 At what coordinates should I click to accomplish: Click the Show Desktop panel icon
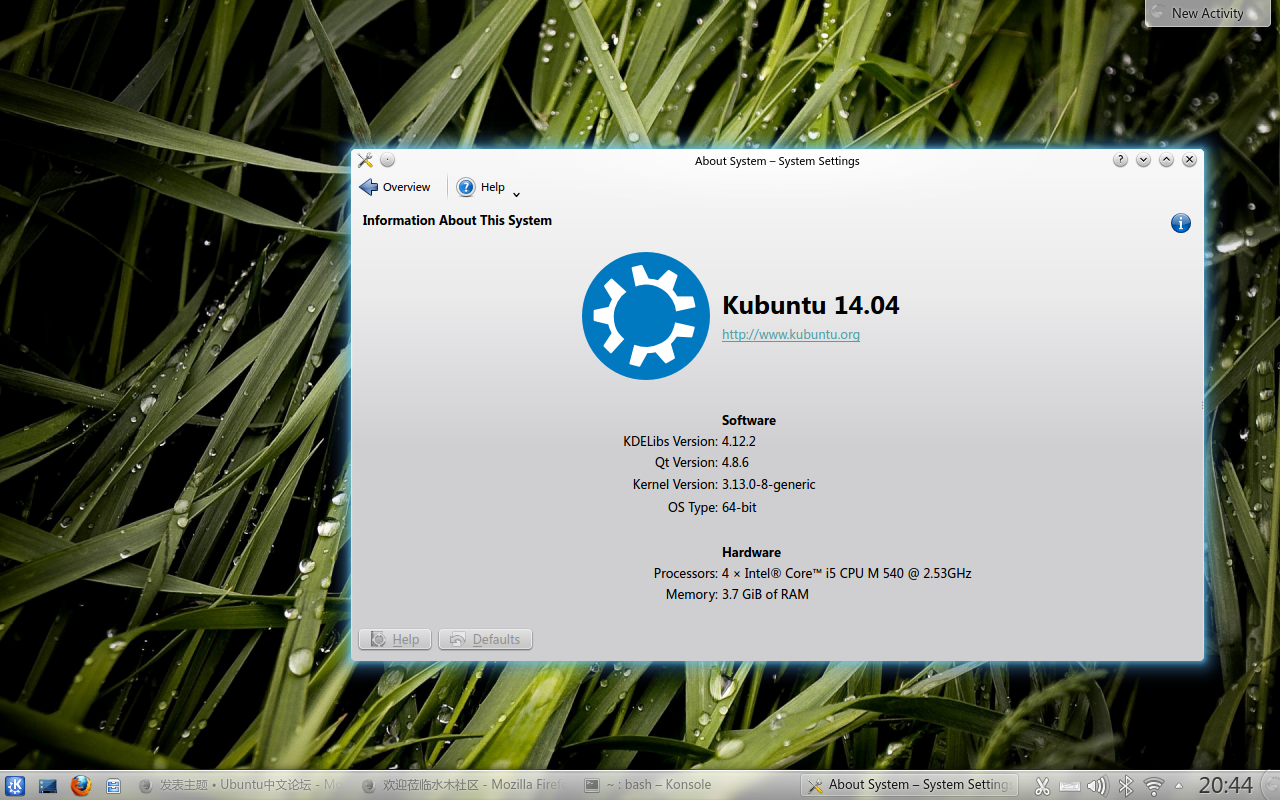tap(48, 786)
